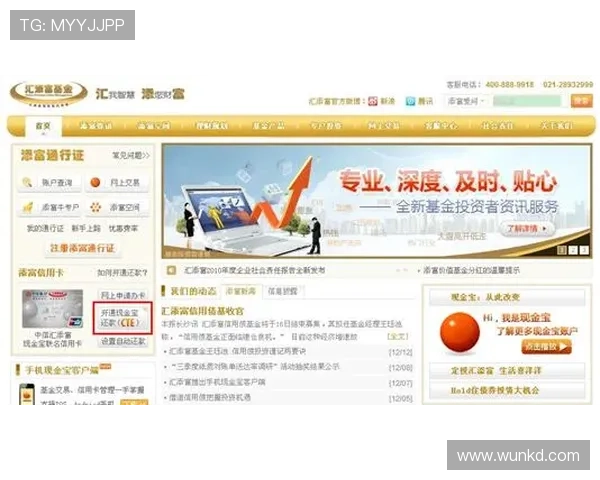Click the big orange 现金宝 ball
Screen dimensions: 600x480
[x=460, y=332]
